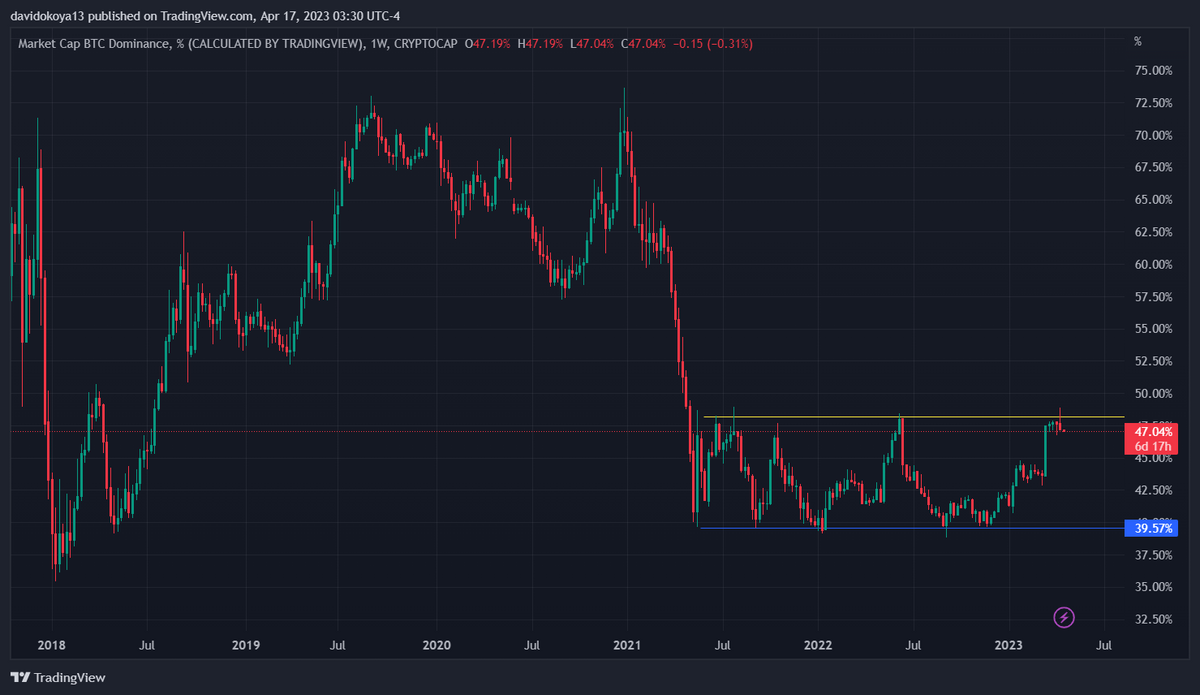Click the 60.00% price axis label
Image resolution: width=1200 pixels, height=695 pixels.
1153,264
